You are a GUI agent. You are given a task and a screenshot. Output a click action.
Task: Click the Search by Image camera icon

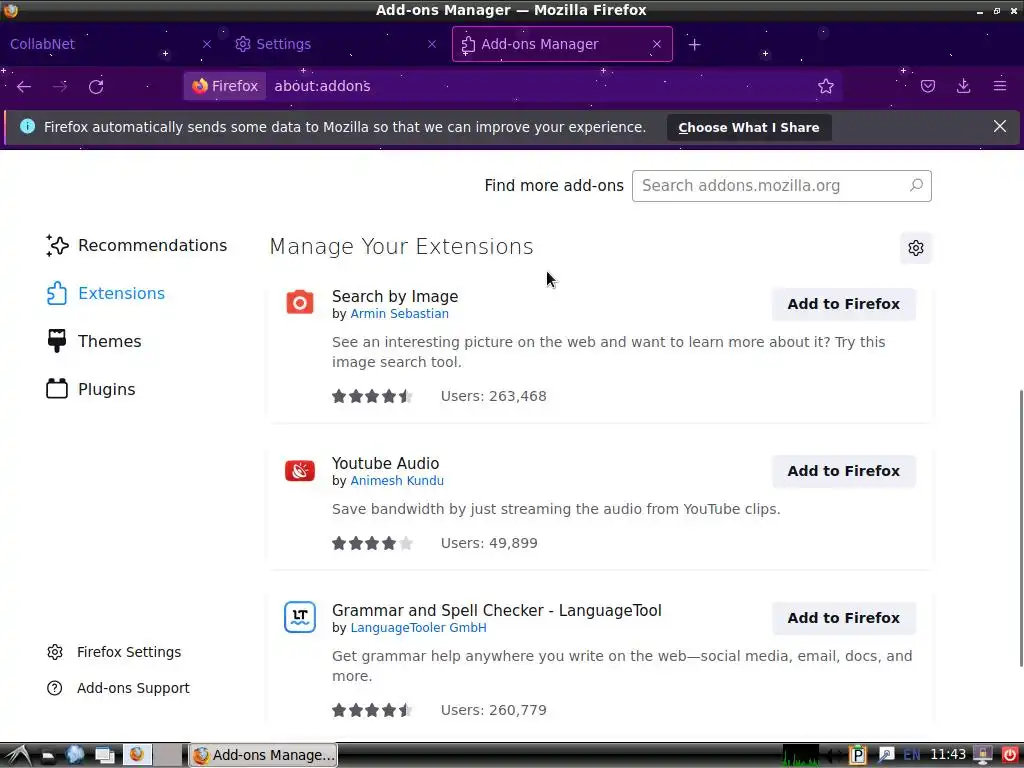(x=300, y=302)
